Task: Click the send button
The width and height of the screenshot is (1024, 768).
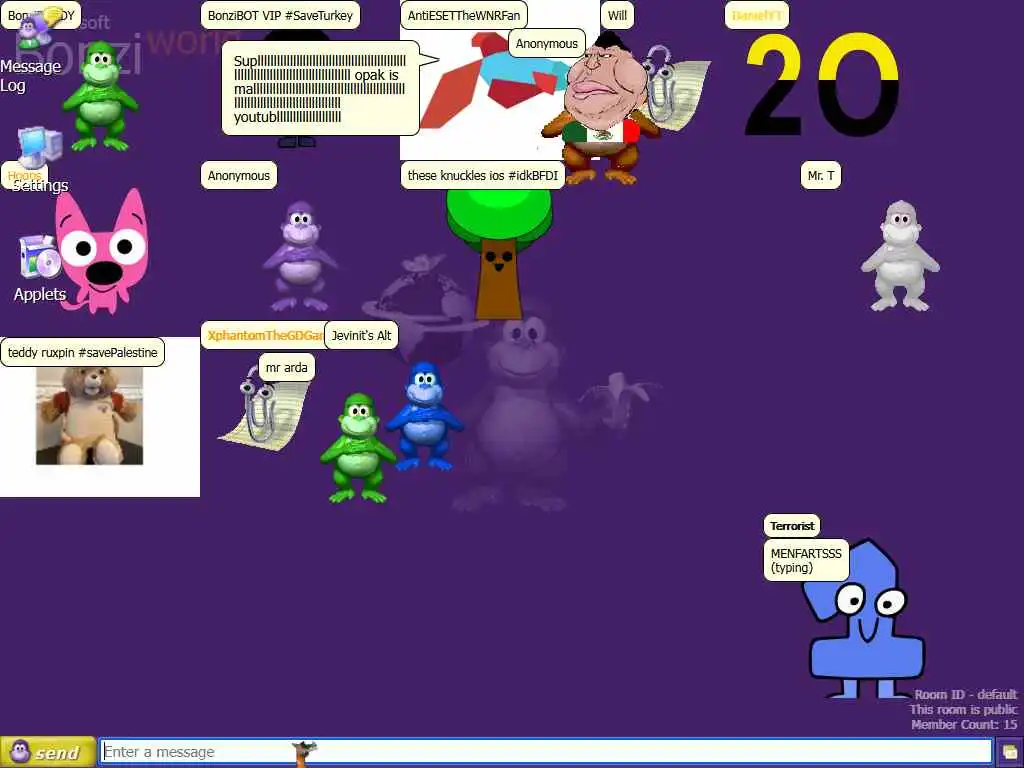Action: coord(48,752)
